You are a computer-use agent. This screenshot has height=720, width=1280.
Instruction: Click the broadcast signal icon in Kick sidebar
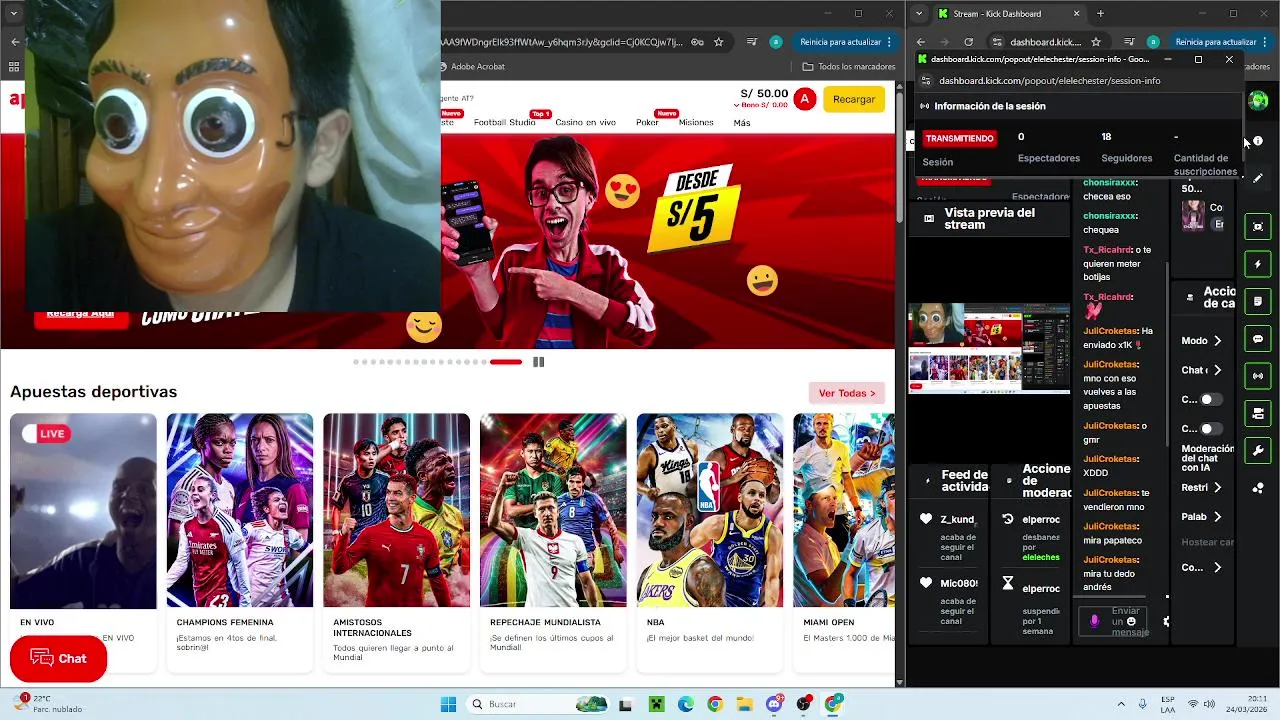[1258, 376]
